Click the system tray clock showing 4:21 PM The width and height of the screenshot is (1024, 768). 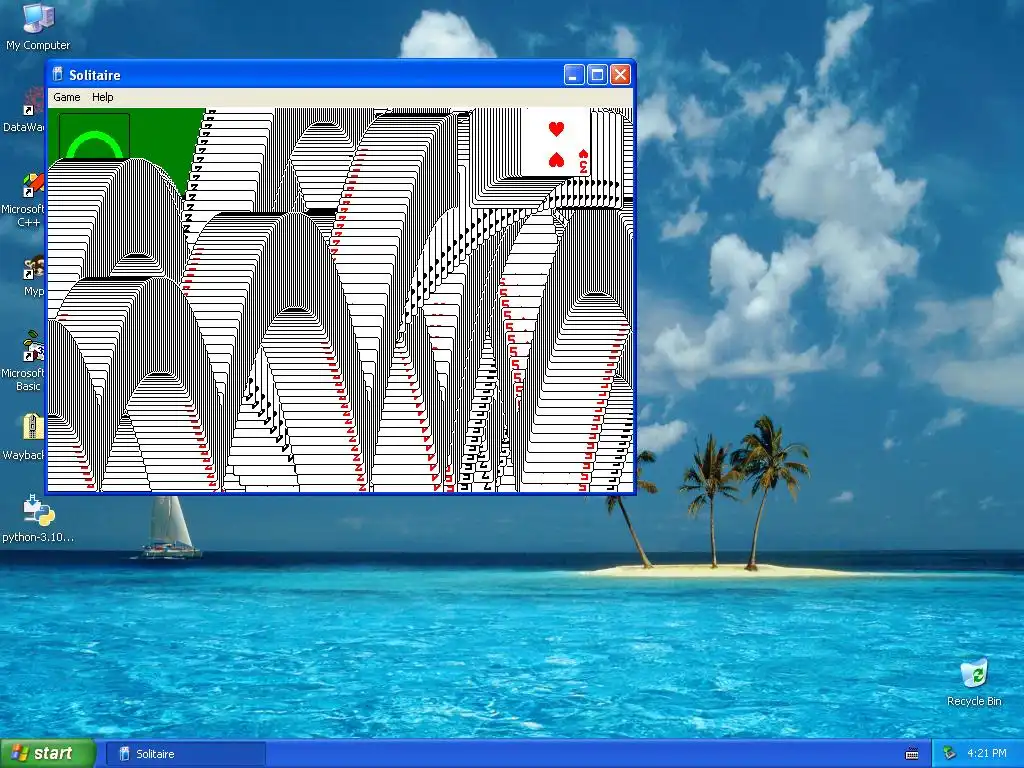pos(986,753)
